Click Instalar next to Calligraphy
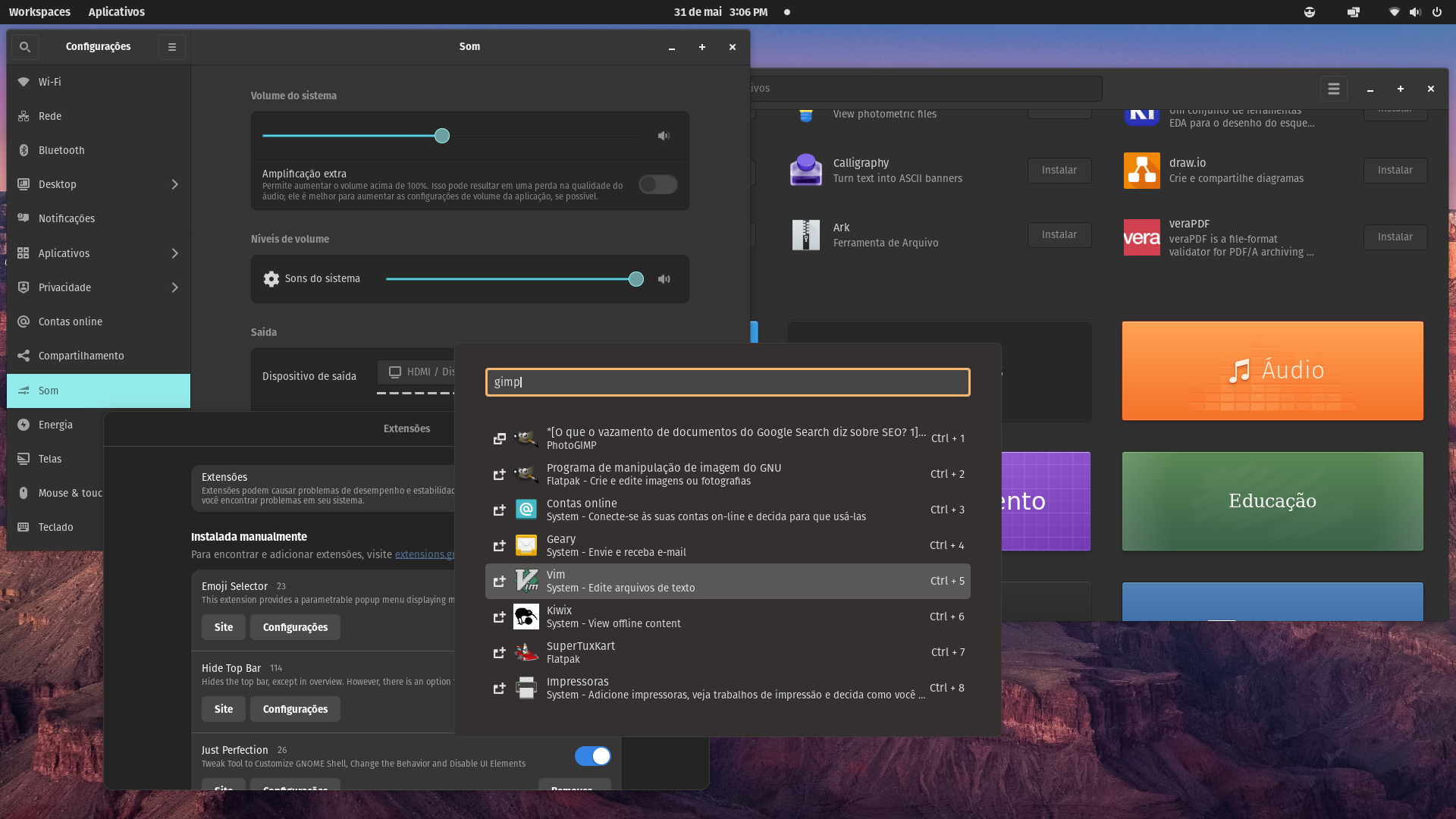Image resolution: width=1456 pixels, height=819 pixels. click(1059, 170)
